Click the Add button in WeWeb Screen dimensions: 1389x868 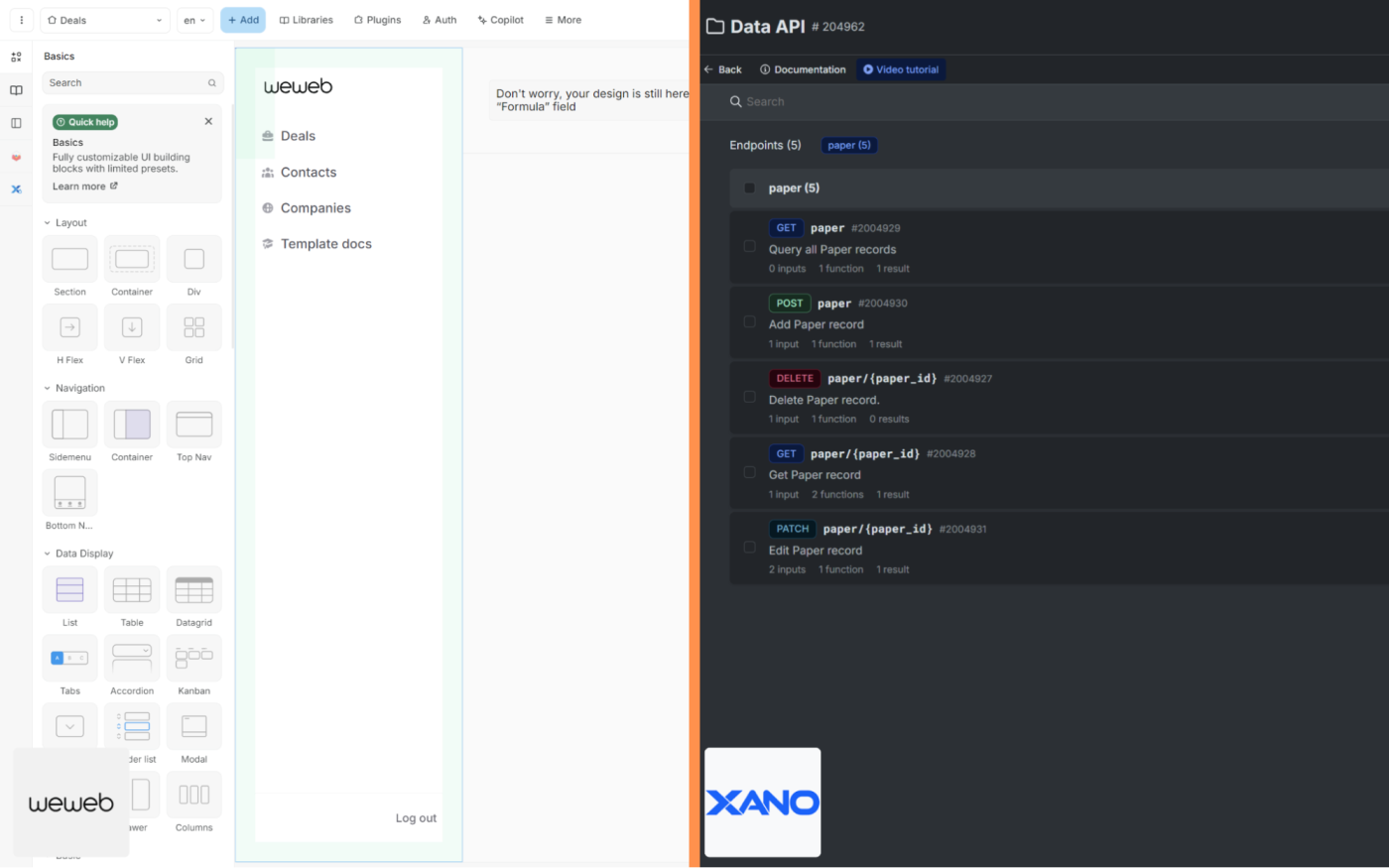pos(243,20)
